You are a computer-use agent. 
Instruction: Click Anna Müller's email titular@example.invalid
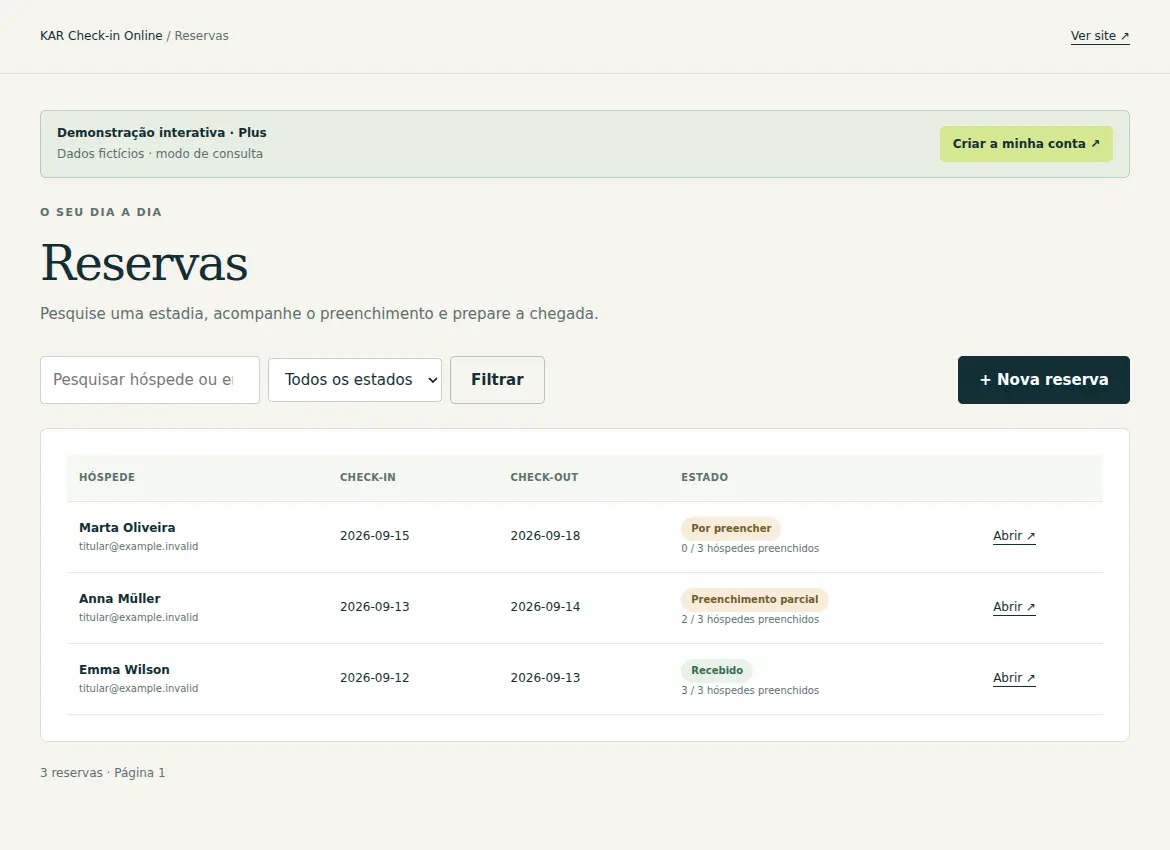click(139, 617)
